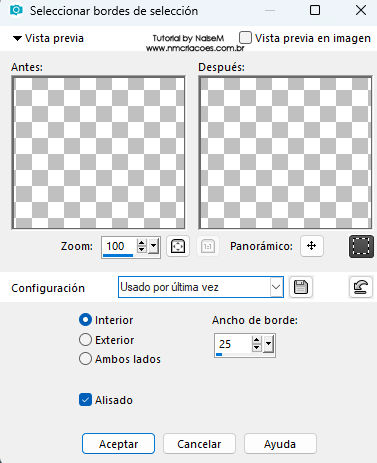
Task: Click the Cancelar button
Action: 199,444
